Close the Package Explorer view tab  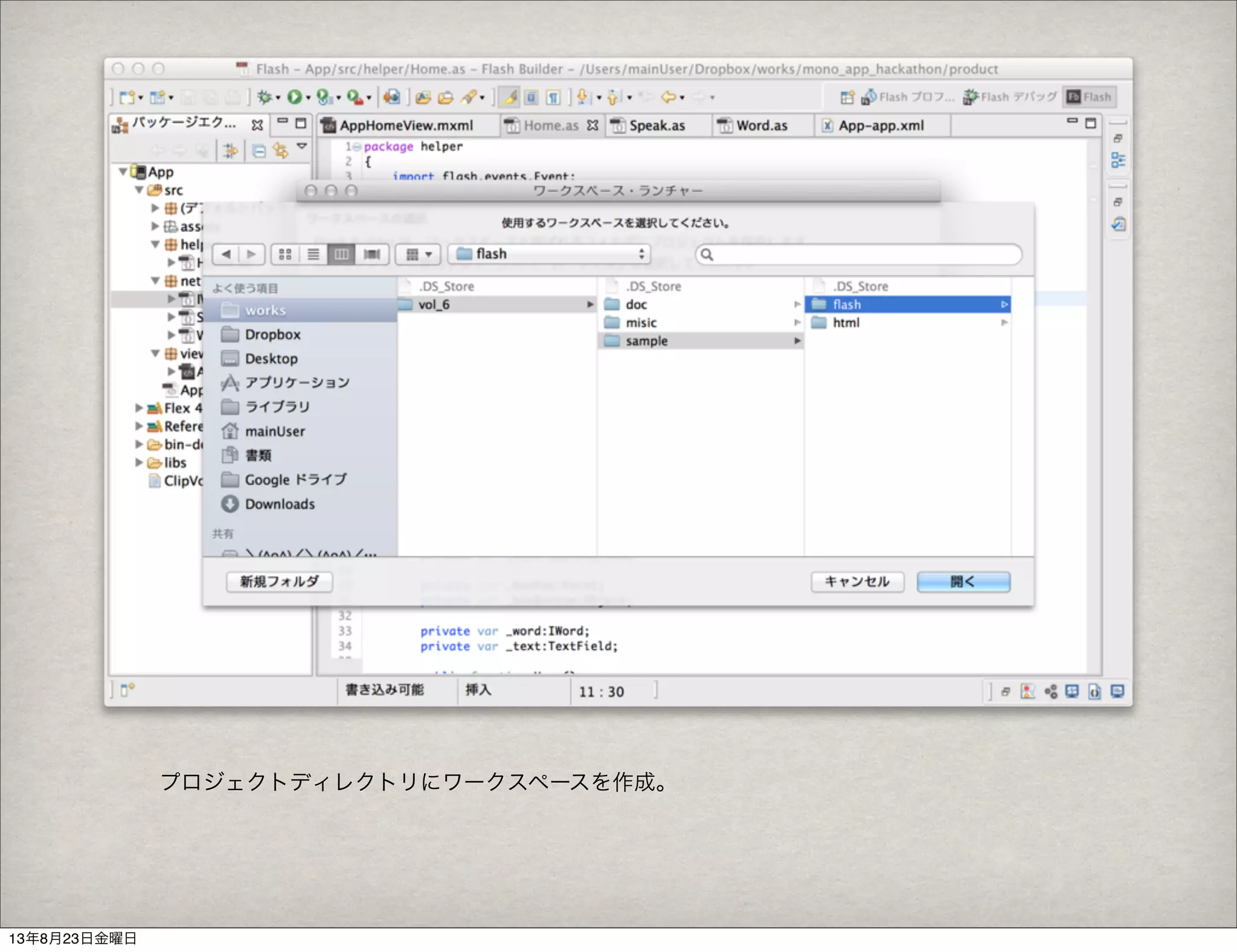pyautogui.click(x=257, y=125)
